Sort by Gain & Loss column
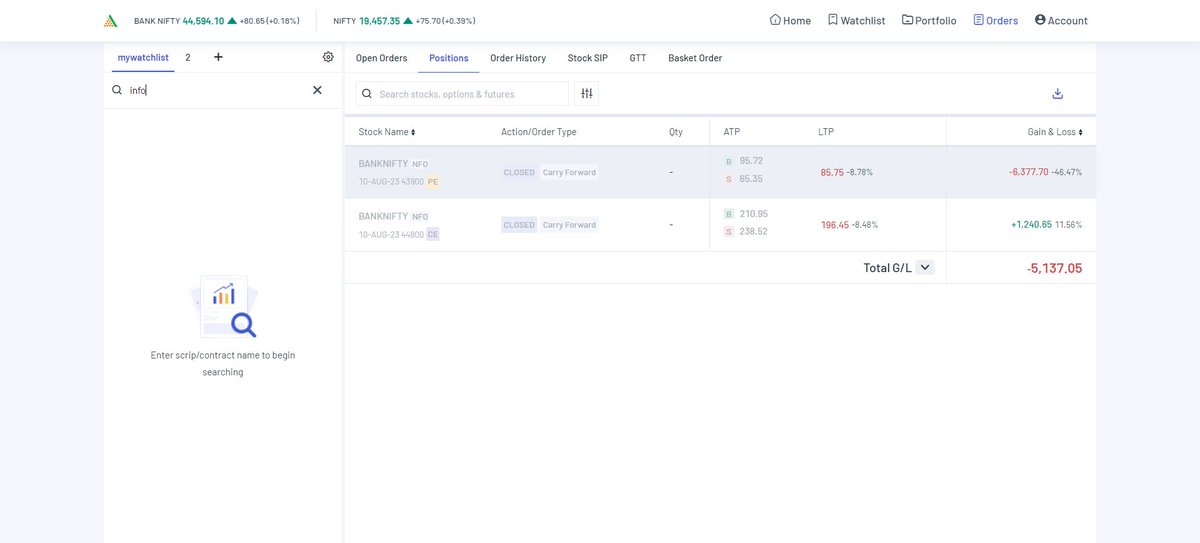This screenshot has height=543, width=1200. point(1054,132)
